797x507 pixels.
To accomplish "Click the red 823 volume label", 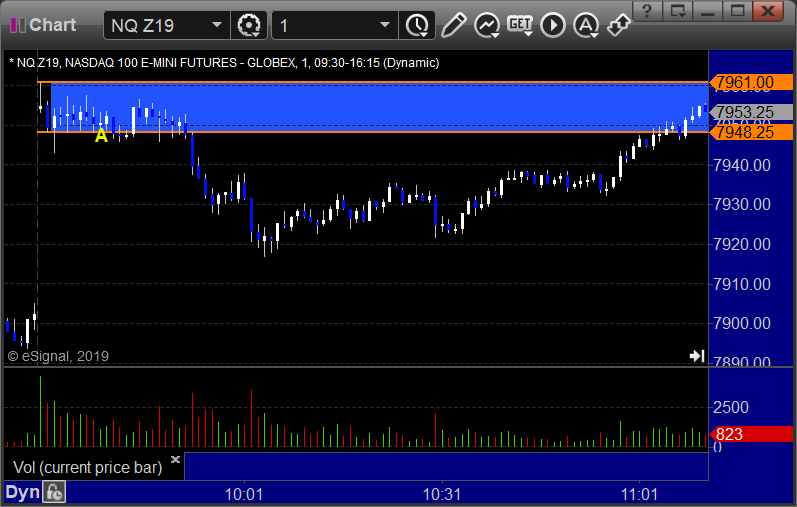I will click(x=752, y=434).
